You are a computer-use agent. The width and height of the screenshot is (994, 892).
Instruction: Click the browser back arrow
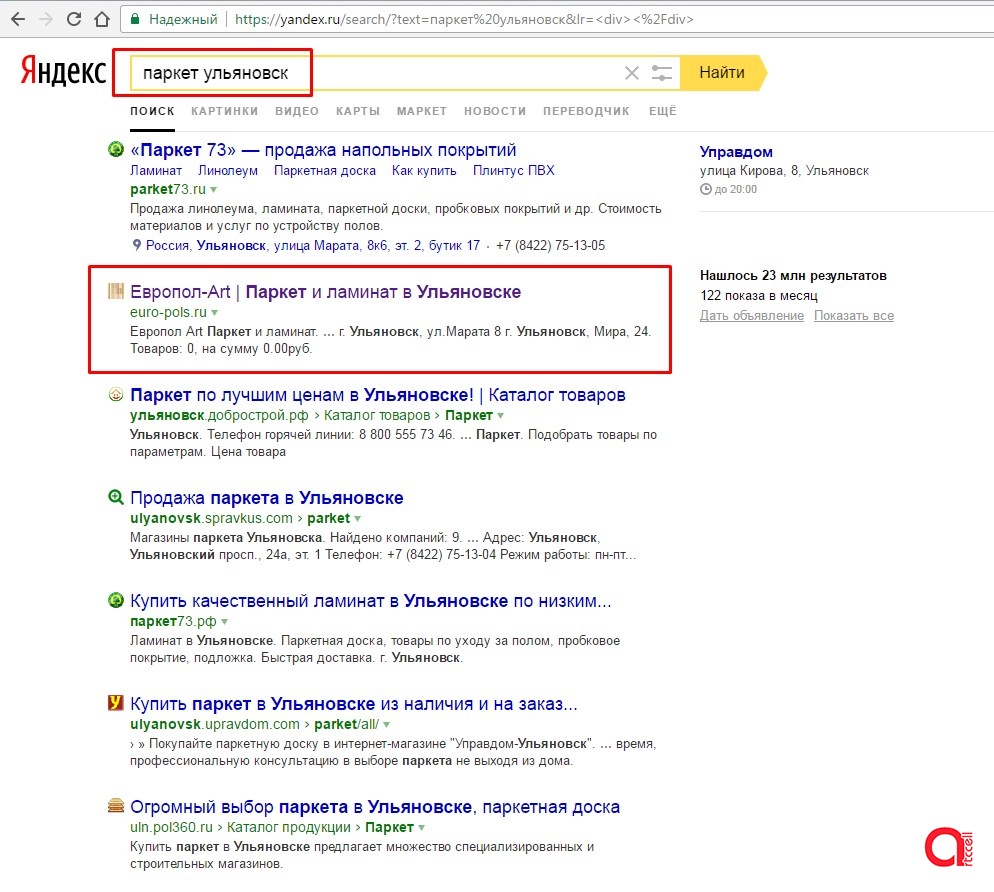pos(18,19)
